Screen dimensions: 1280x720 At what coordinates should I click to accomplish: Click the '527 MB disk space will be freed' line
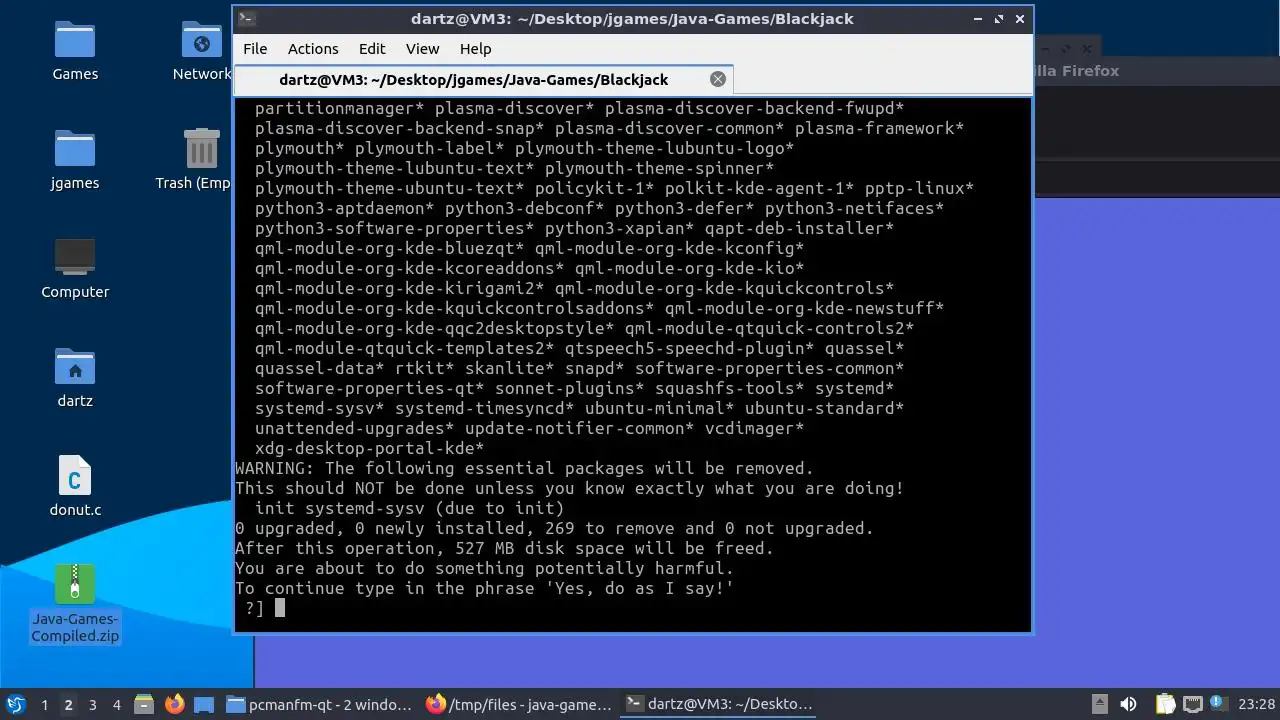504,548
